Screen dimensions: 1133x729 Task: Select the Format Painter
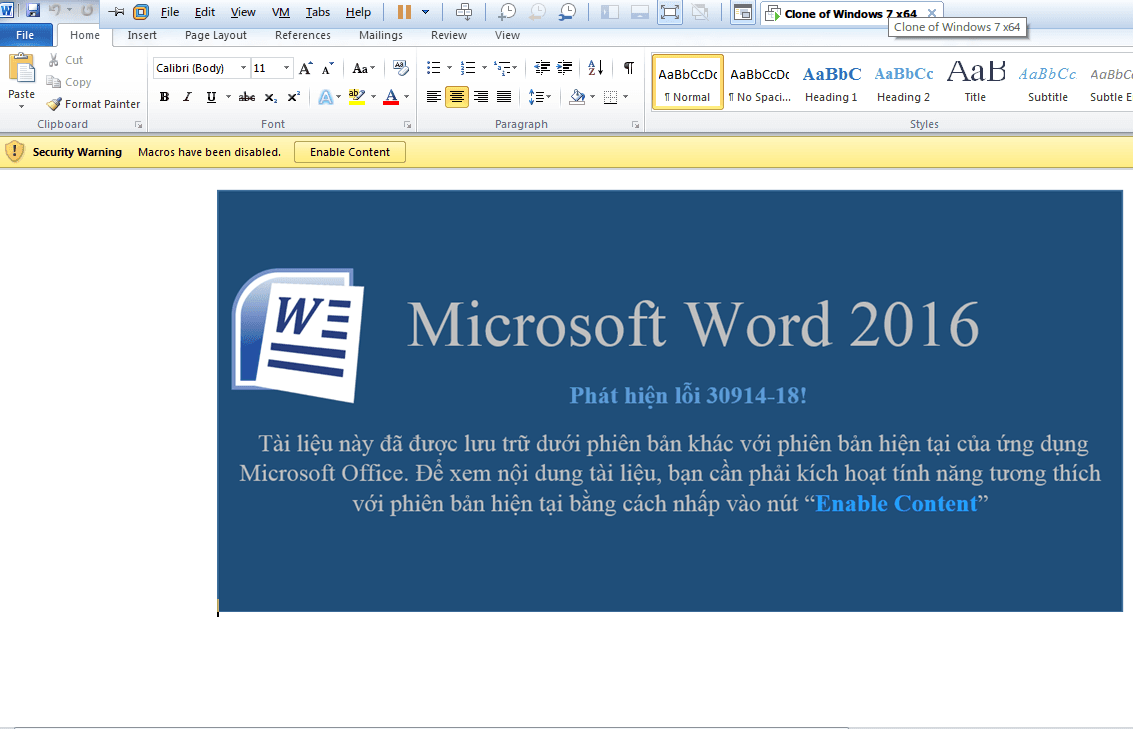[93, 104]
